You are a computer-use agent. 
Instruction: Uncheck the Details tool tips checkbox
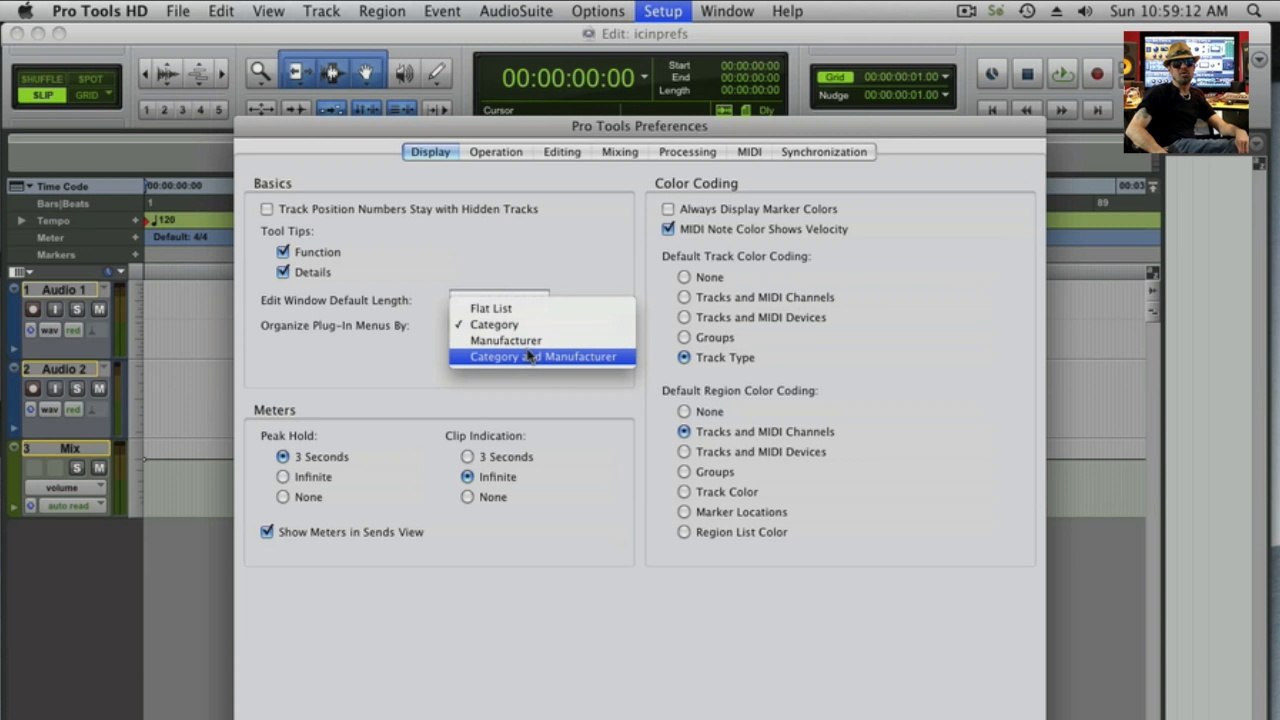283,272
